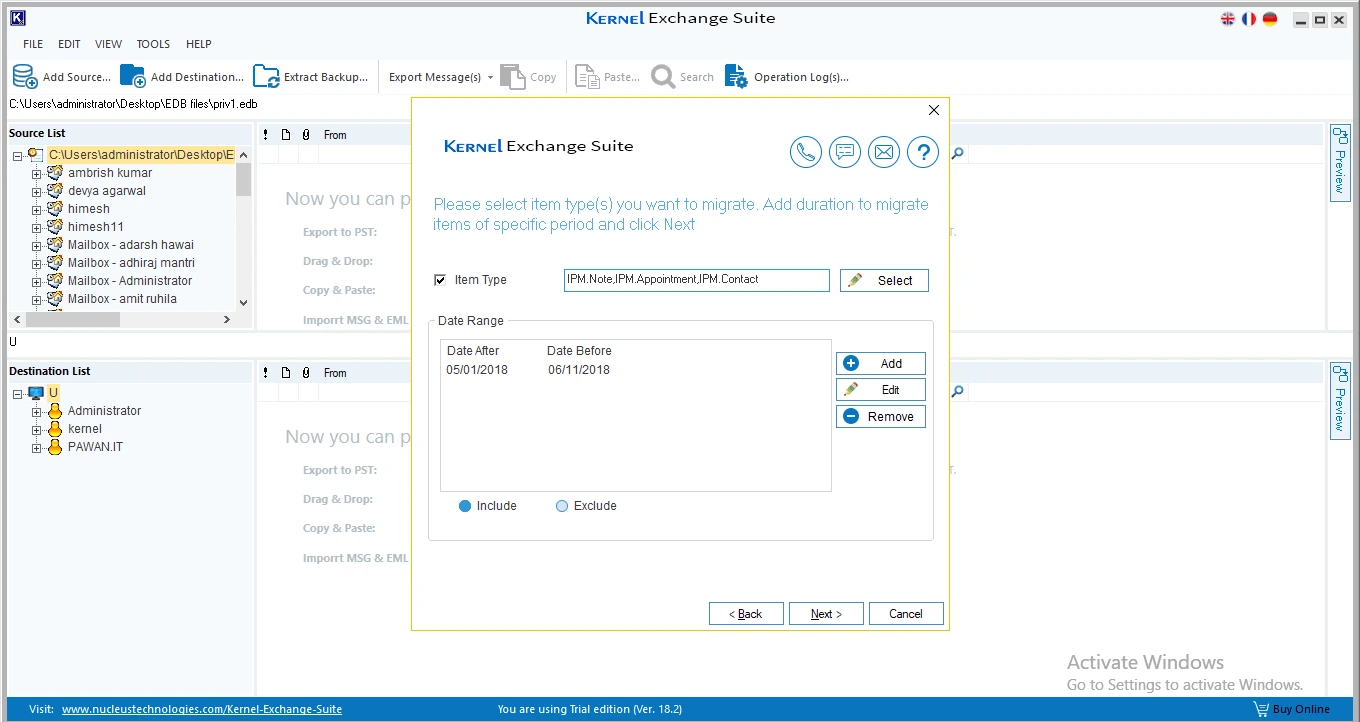Image resolution: width=1360 pixels, height=722 pixels.
Task: Open the source pane Preview side tab
Action: point(1340,162)
